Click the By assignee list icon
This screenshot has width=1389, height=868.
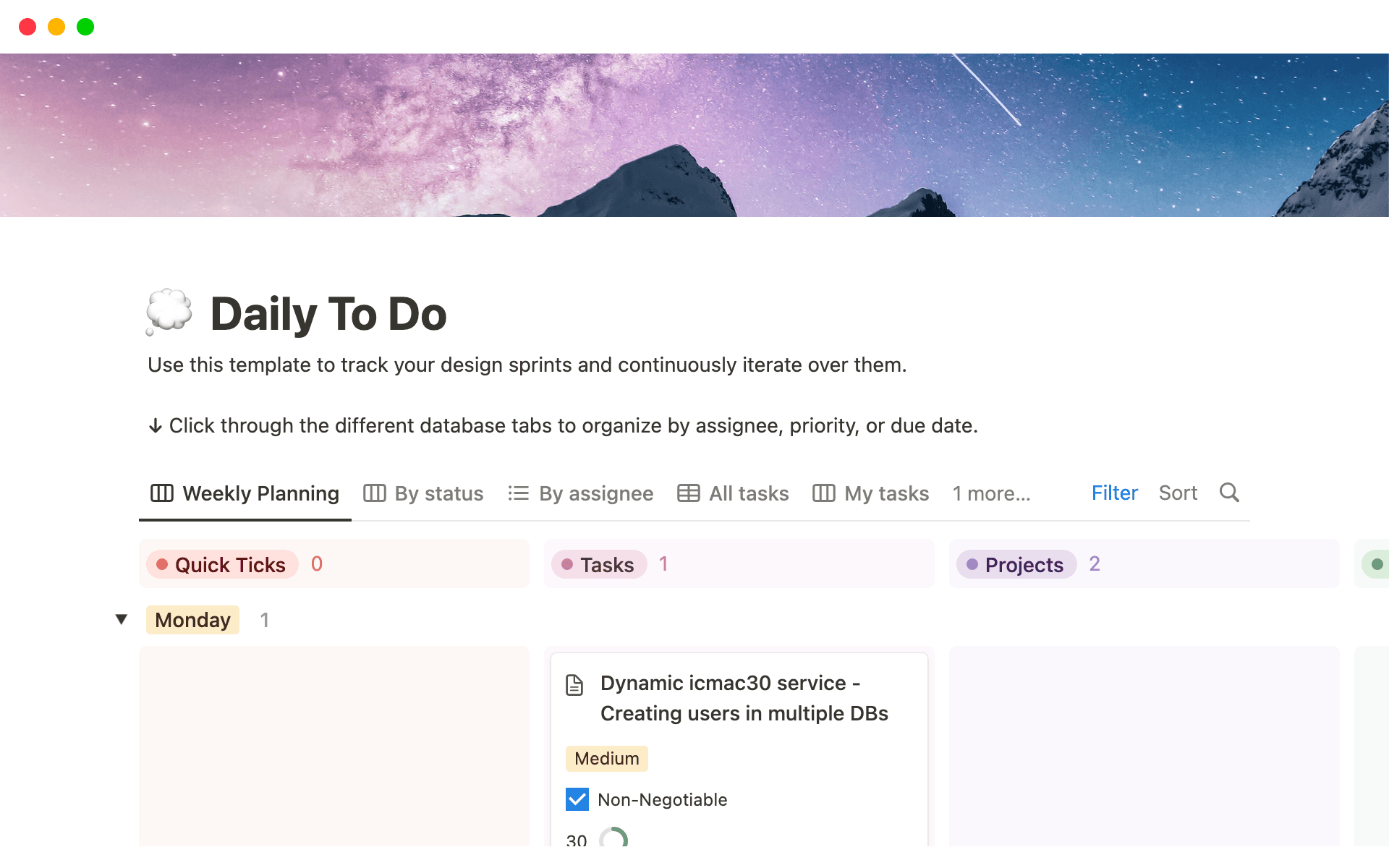[x=518, y=493]
